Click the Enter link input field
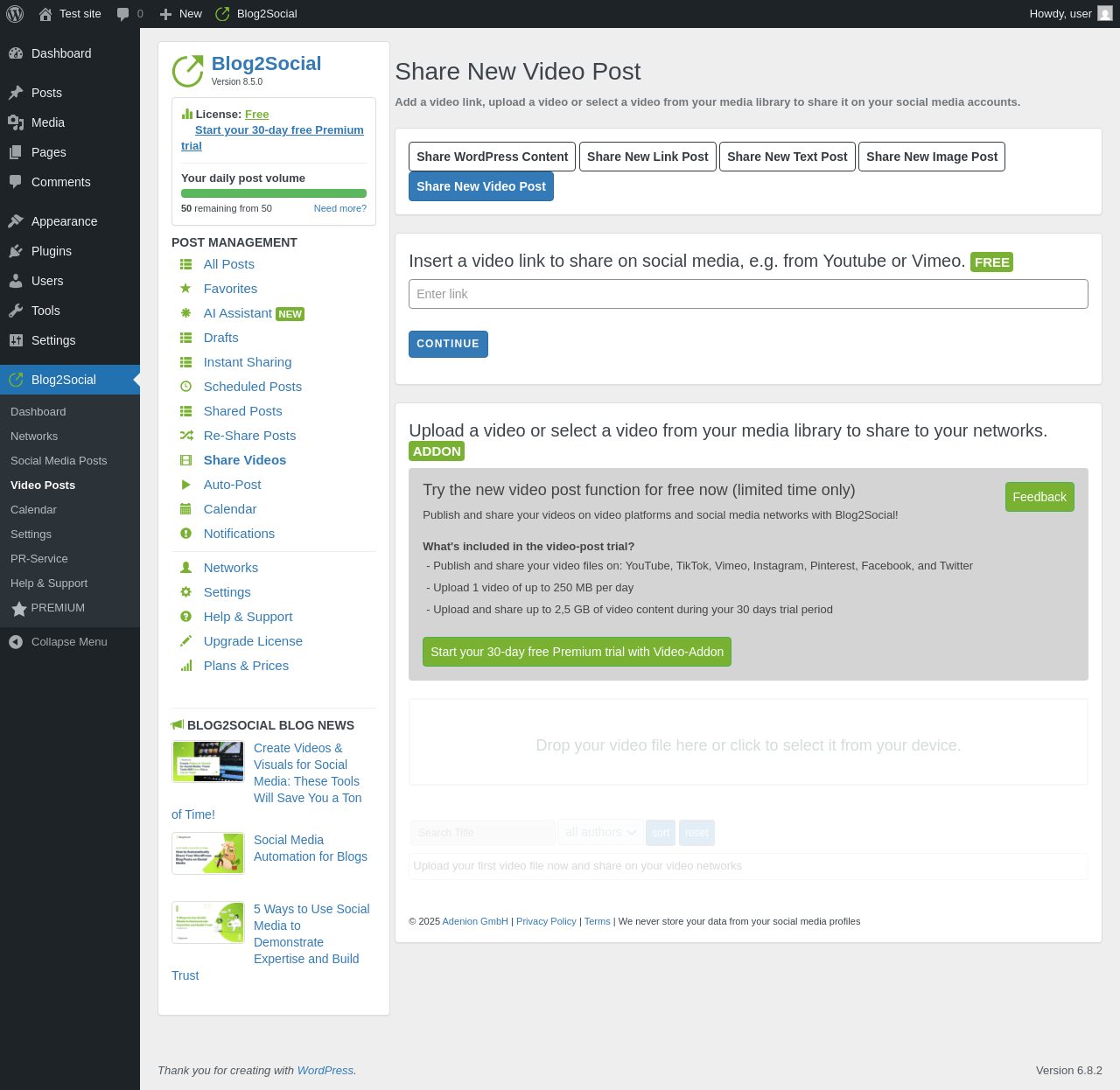1120x1090 pixels. (748, 294)
